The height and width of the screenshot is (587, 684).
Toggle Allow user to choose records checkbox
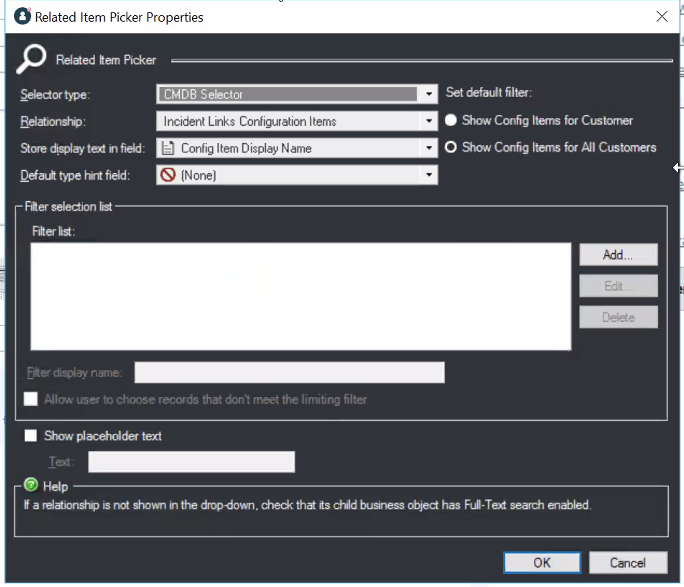pyautogui.click(x=31, y=399)
